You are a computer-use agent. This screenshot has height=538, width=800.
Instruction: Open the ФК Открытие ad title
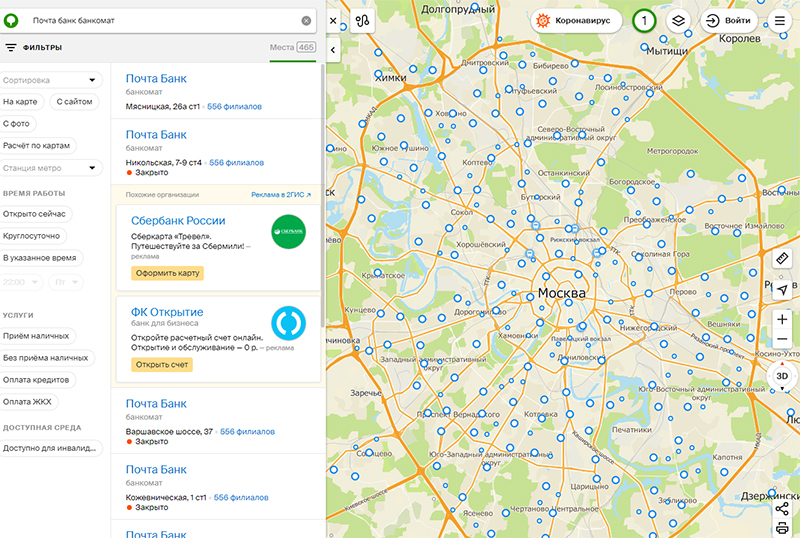coord(167,312)
